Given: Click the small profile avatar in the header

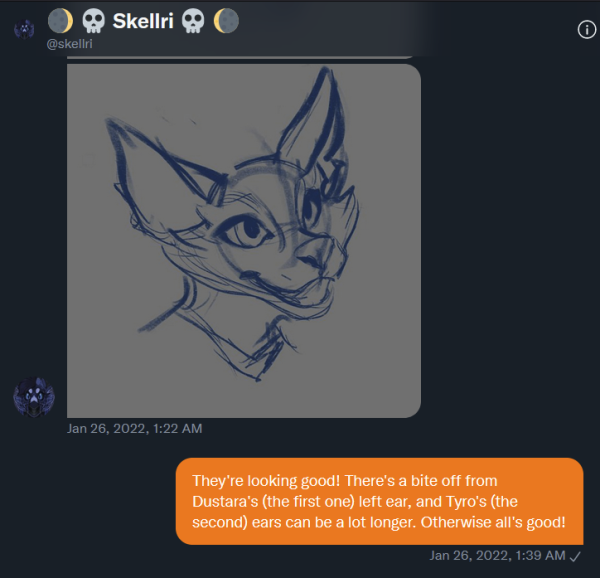Looking at the screenshot, I should (x=24, y=29).
